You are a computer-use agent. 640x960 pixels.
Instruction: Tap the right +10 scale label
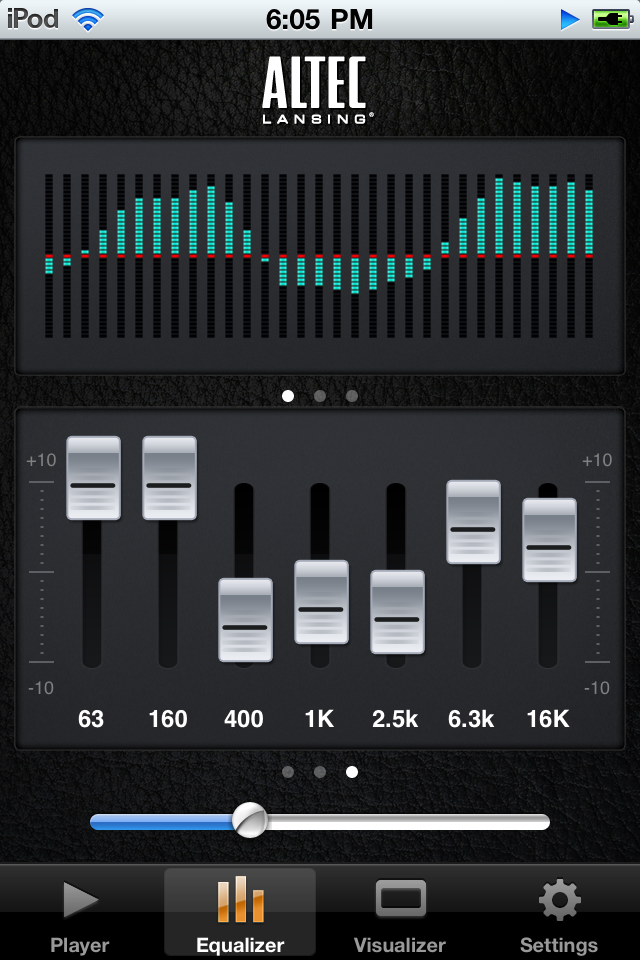click(597, 460)
